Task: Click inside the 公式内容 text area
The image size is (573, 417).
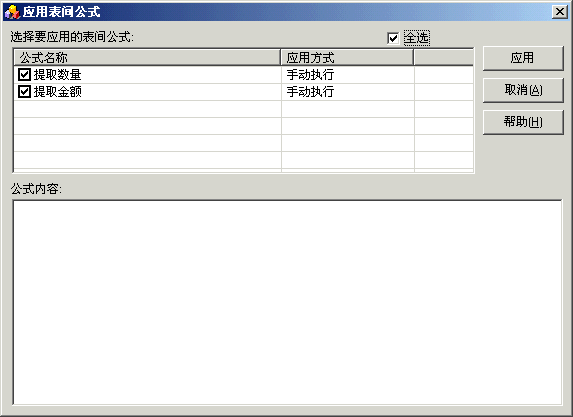Action: [287, 302]
